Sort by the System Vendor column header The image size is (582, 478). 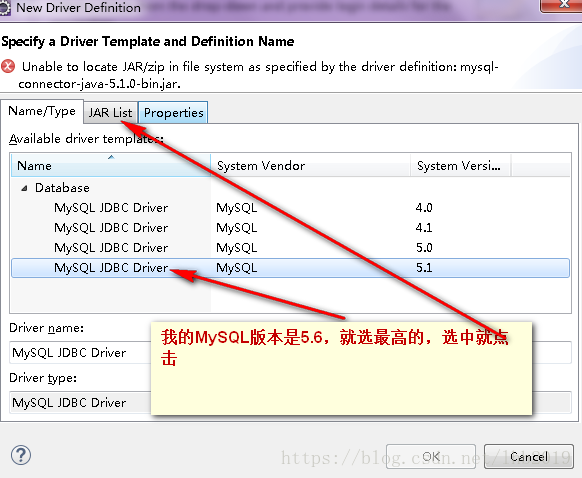[310, 165]
